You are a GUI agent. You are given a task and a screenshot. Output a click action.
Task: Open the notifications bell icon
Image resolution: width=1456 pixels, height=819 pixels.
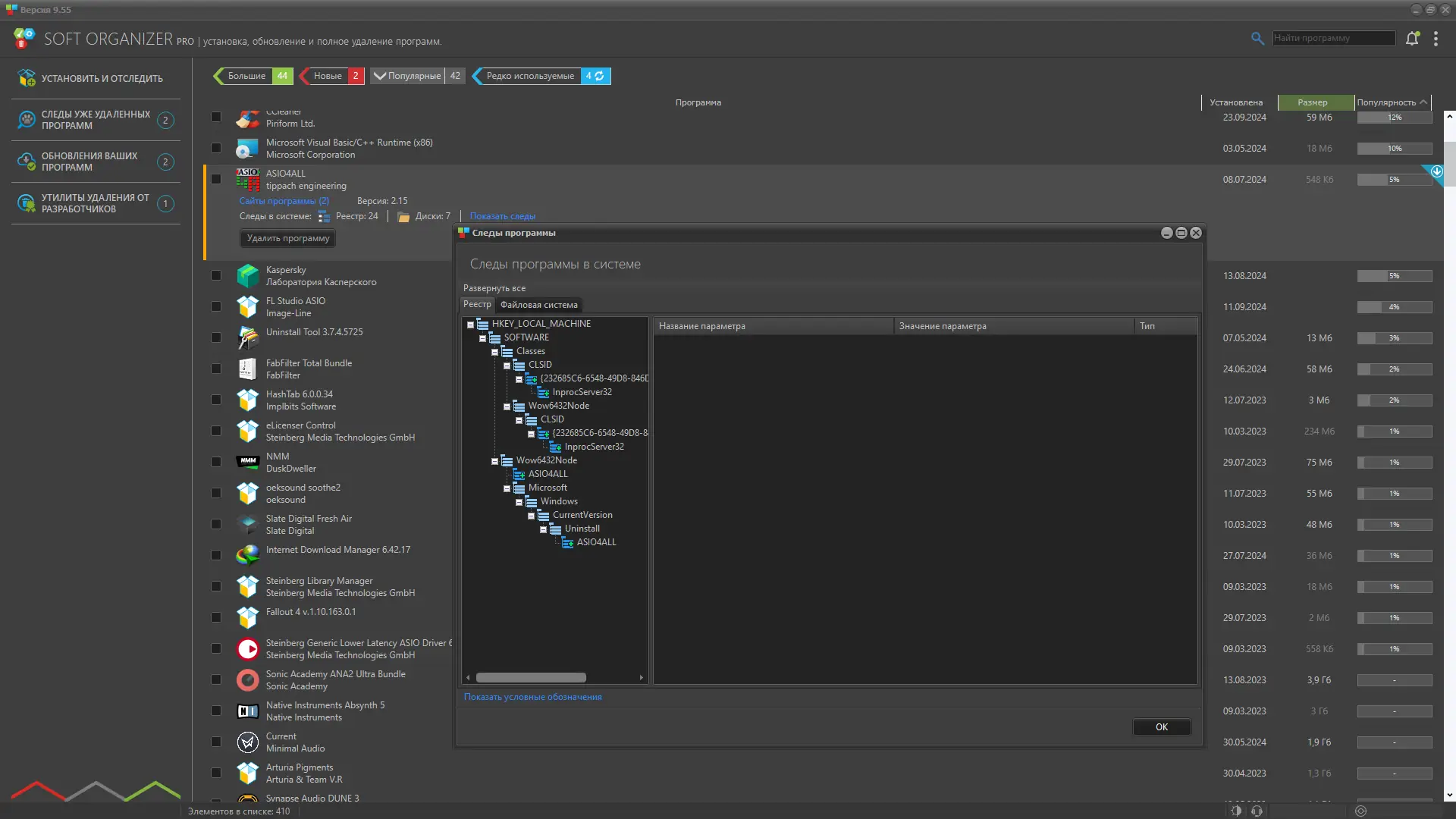point(1412,39)
